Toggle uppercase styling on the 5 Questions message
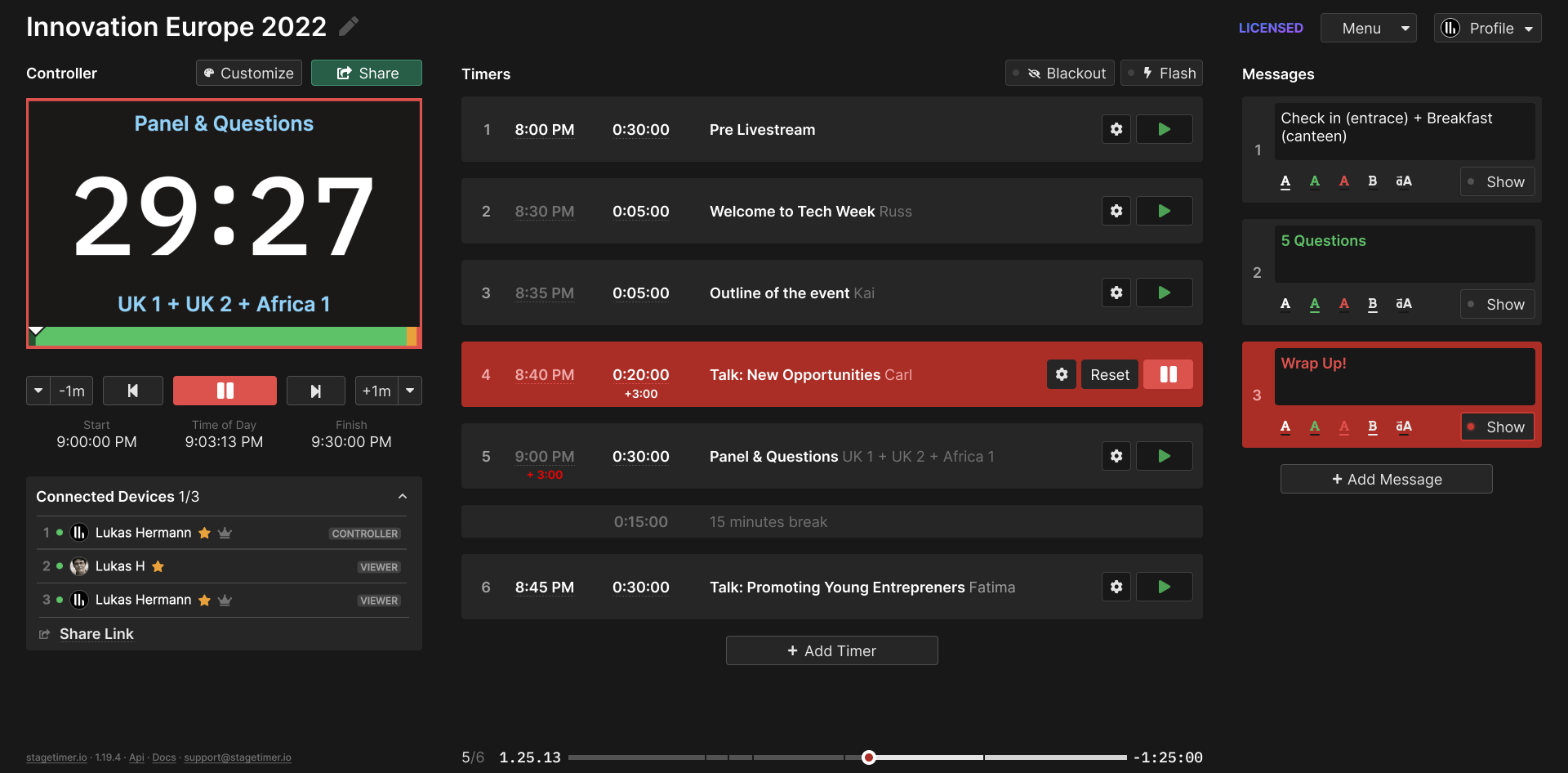 tap(1404, 304)
